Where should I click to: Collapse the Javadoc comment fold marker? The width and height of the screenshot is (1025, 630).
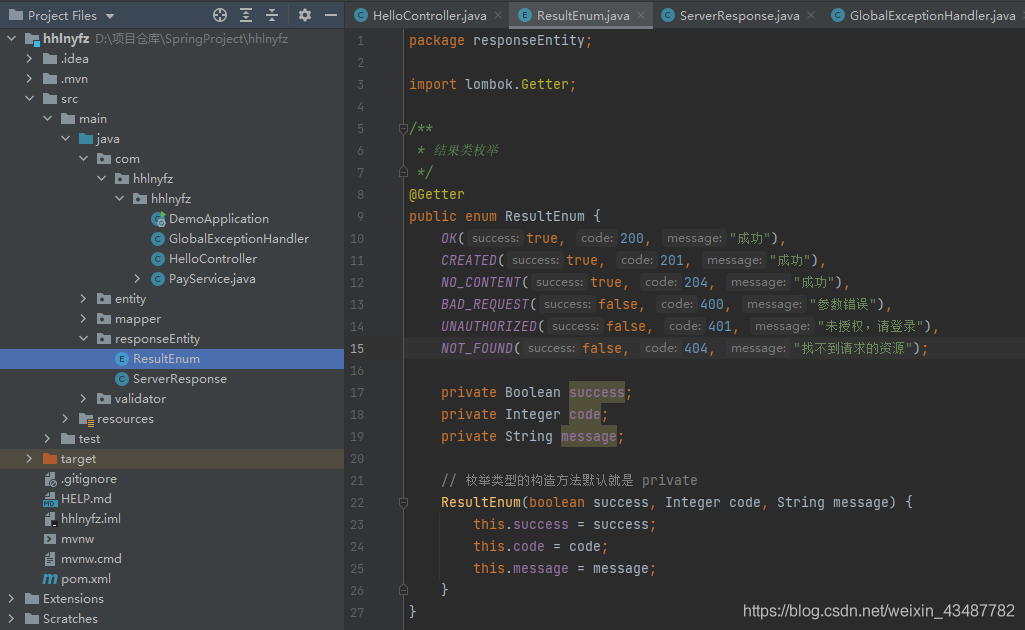point(403,129)
